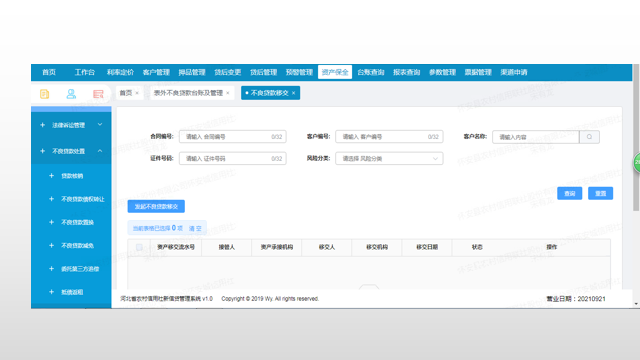Open the 贷后变更 top menu
This screenshot has width=640, height=360.
point(228,72)
